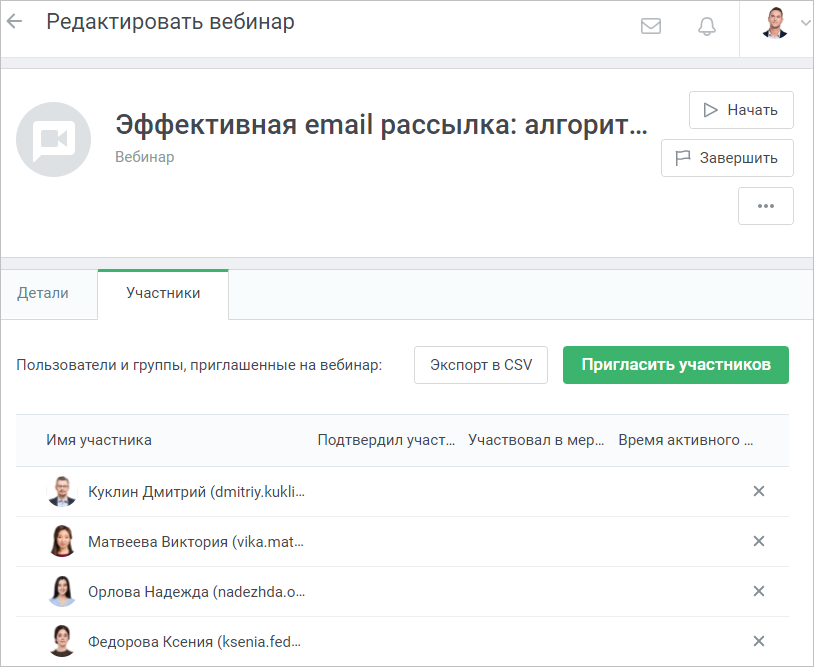This screenshot has width=814, height=667.
Task: Remove participant Матвеева Виктория
Action: click(758, 541)
